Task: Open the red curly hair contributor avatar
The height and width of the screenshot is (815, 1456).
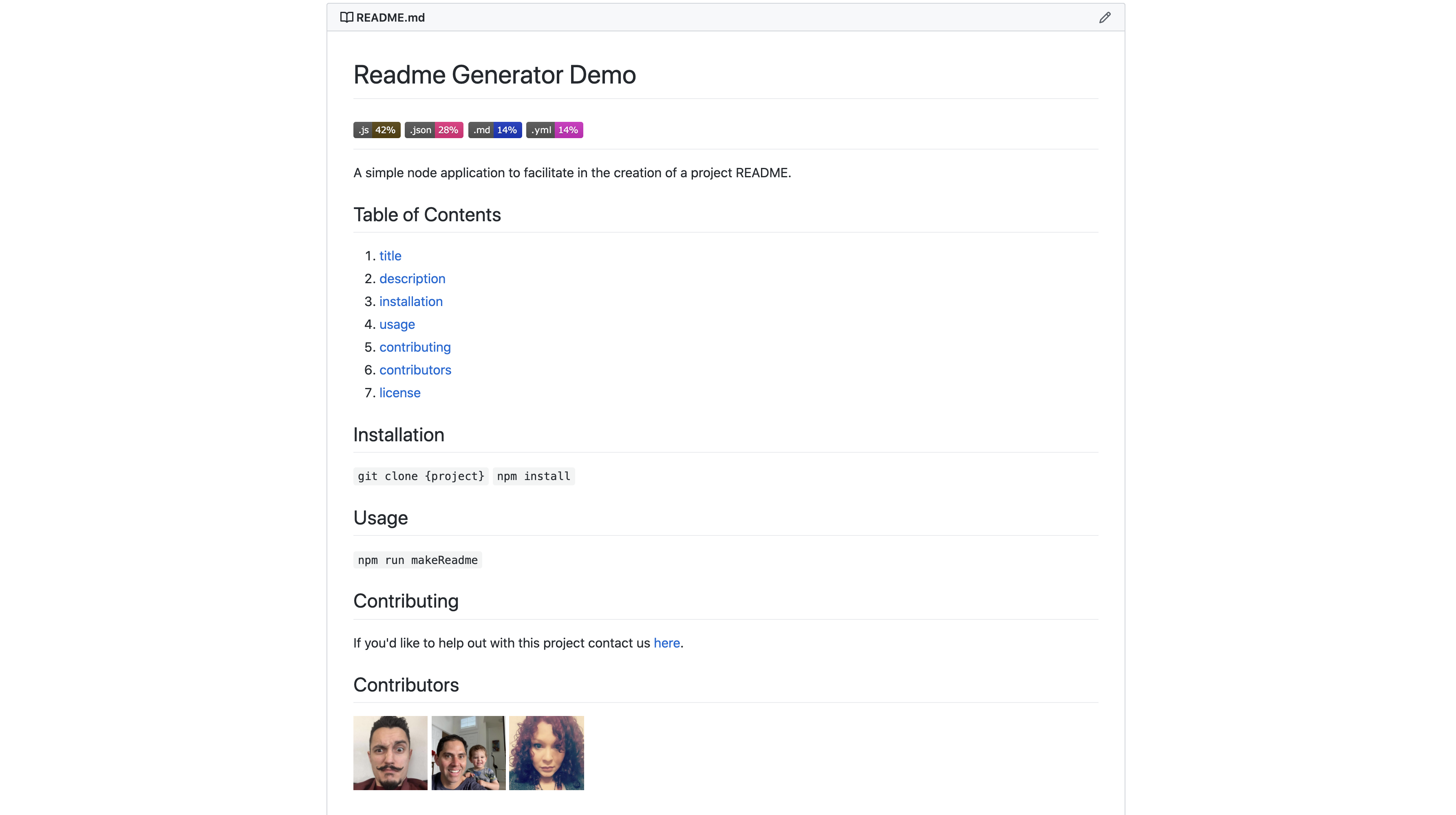Action: (546, 753)
